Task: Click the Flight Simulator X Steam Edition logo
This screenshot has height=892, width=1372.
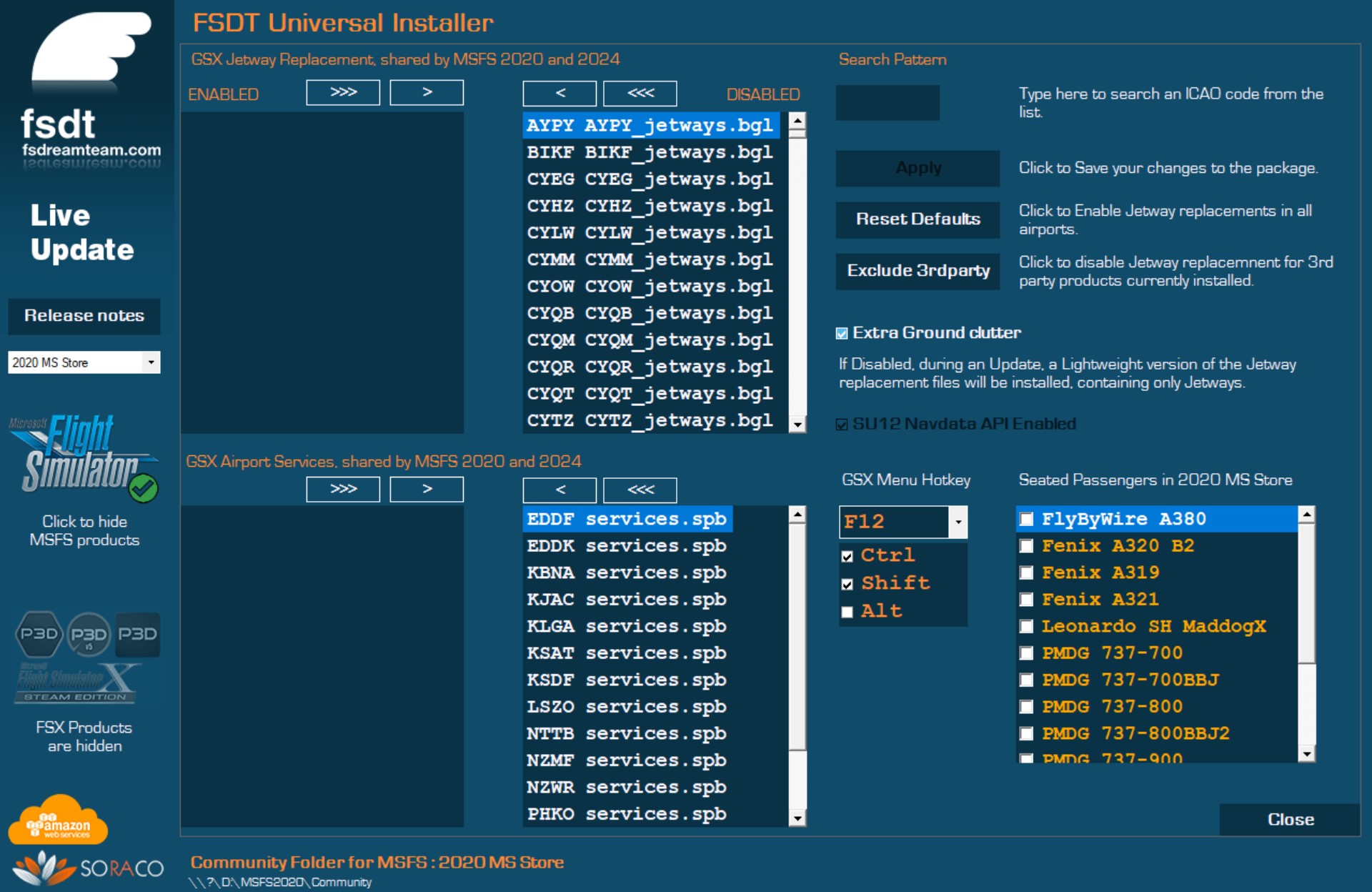Action: pos(77,683)
